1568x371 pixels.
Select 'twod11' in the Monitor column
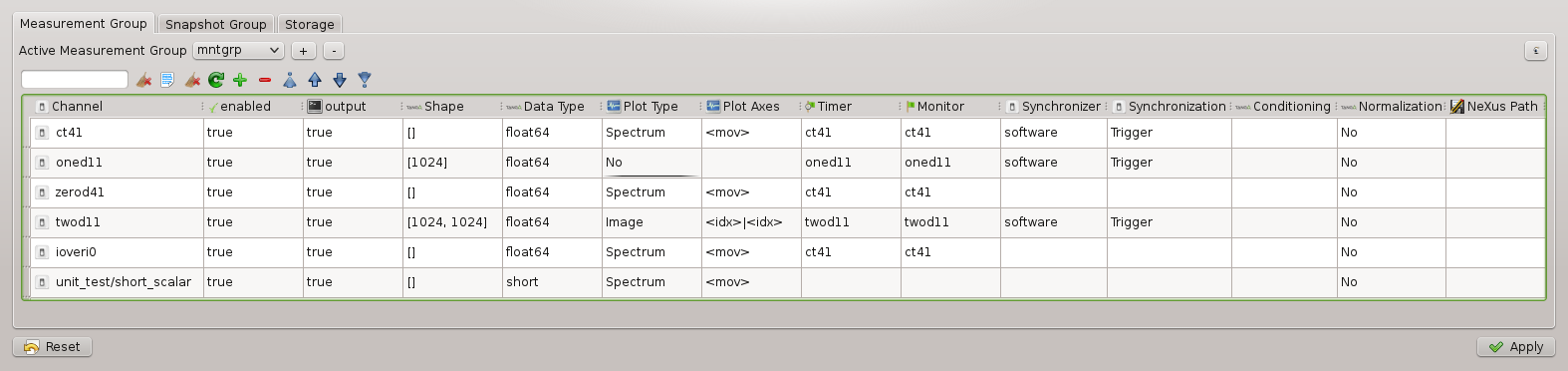click(x=950, y=222)
